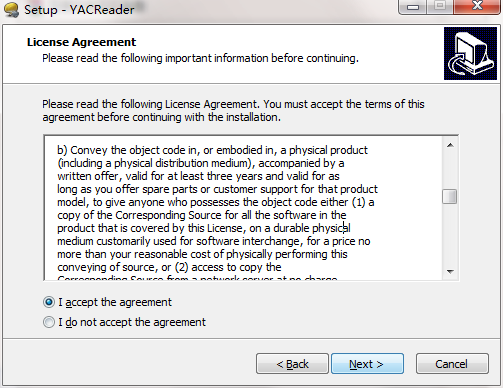Image resolution: width=503 pixels, height=388 pixels.
Task: Continue the installation with Next
Action: tap(367, 364)
